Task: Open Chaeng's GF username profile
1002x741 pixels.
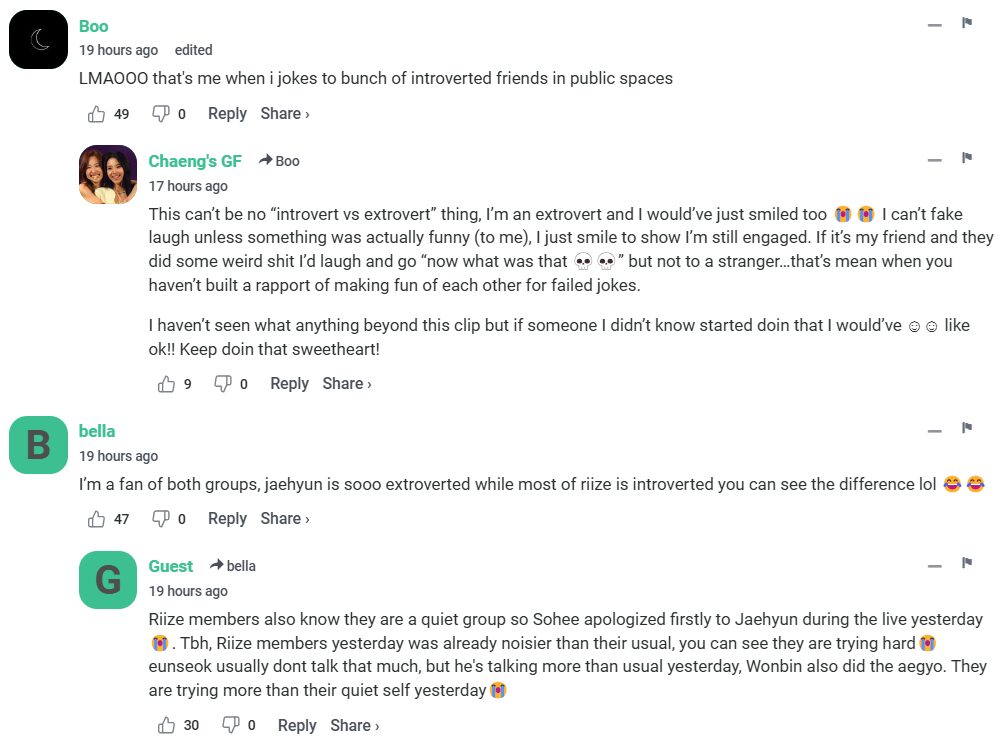Action: pos(195,161)
